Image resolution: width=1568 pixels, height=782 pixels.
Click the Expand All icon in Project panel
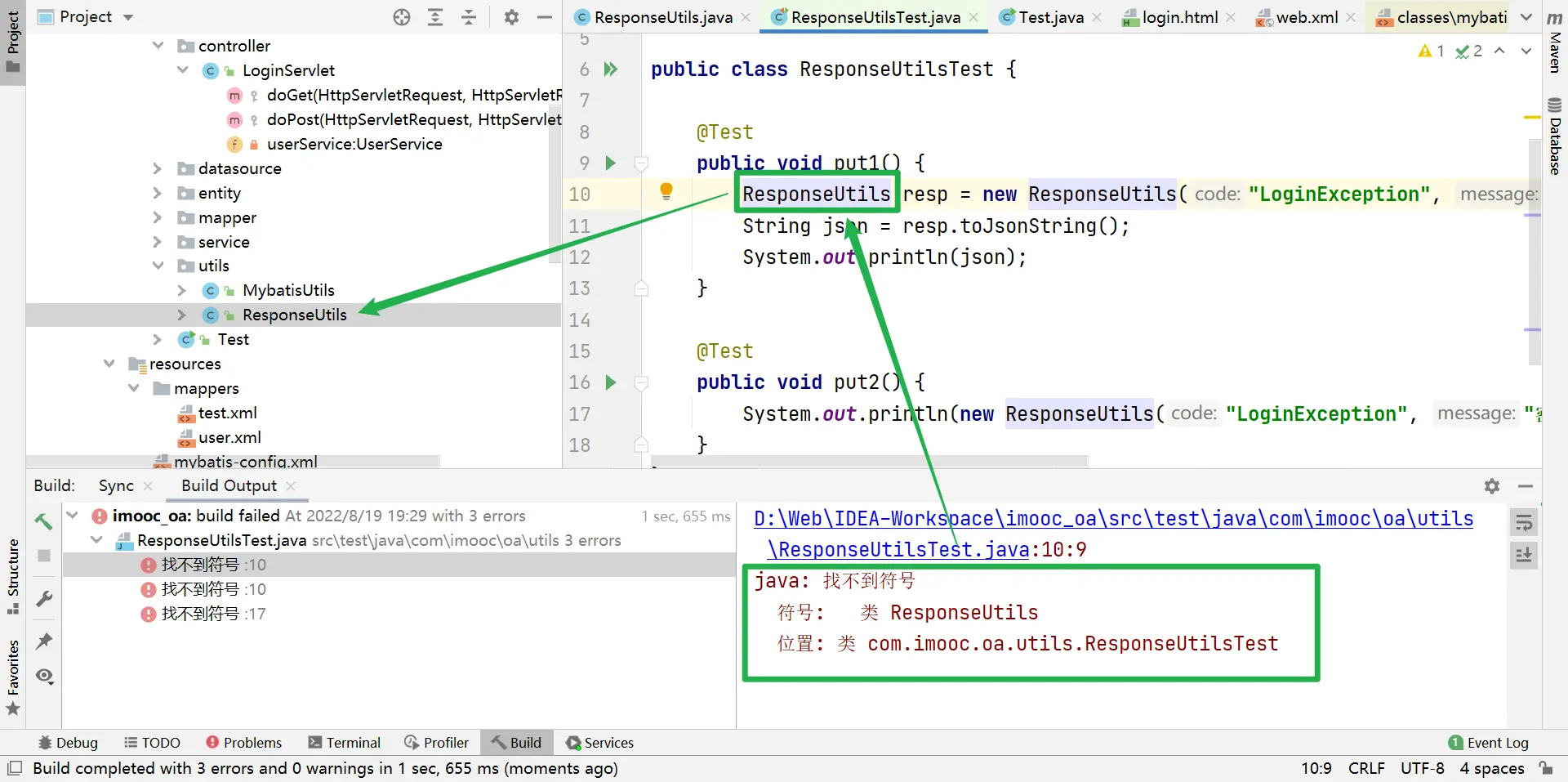pos(435,17)
